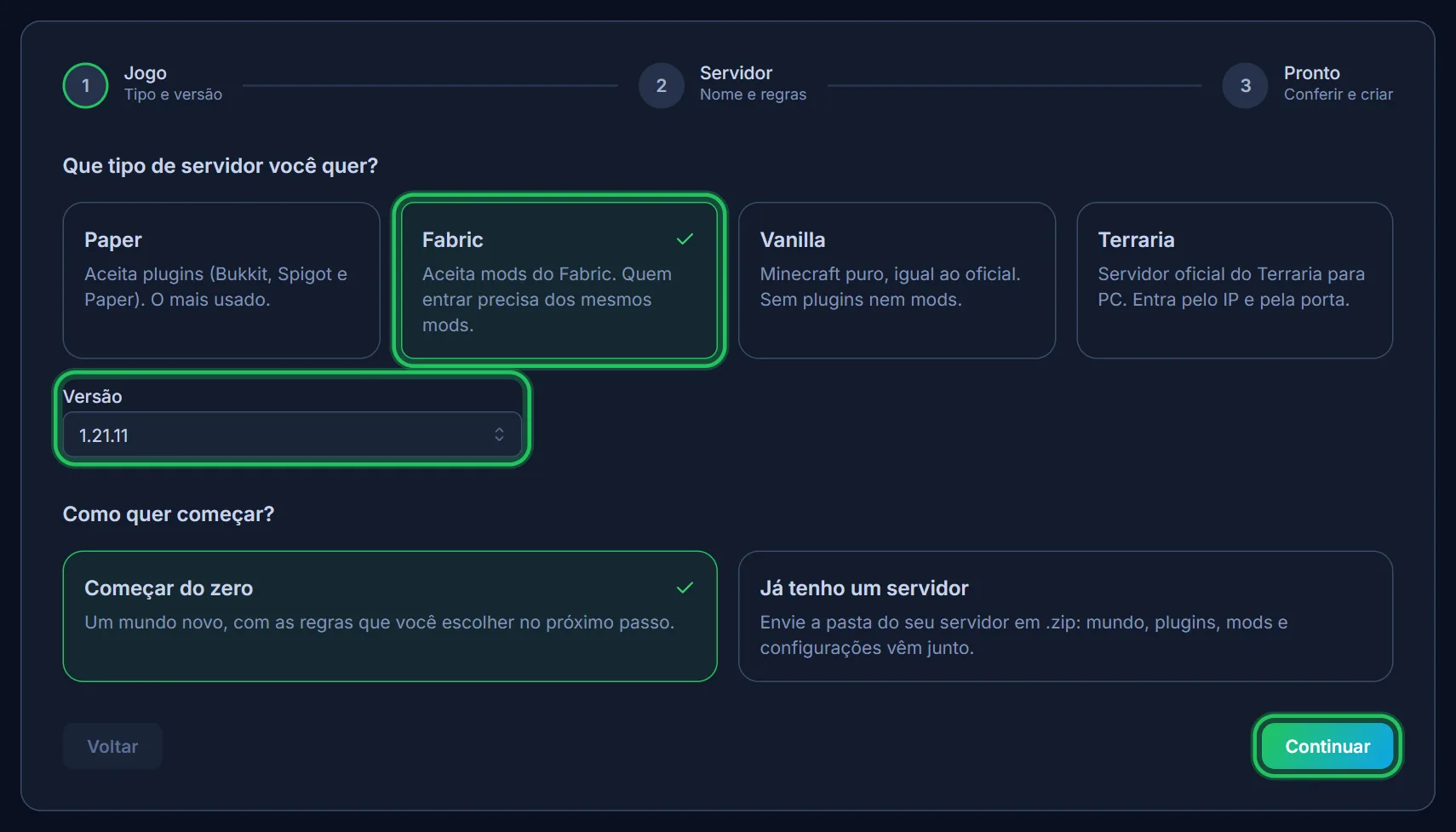Click the step 3 circle for Pronto
Image resolution: width=1456 pixels, height=832 pixels.
coord(1246,85)
